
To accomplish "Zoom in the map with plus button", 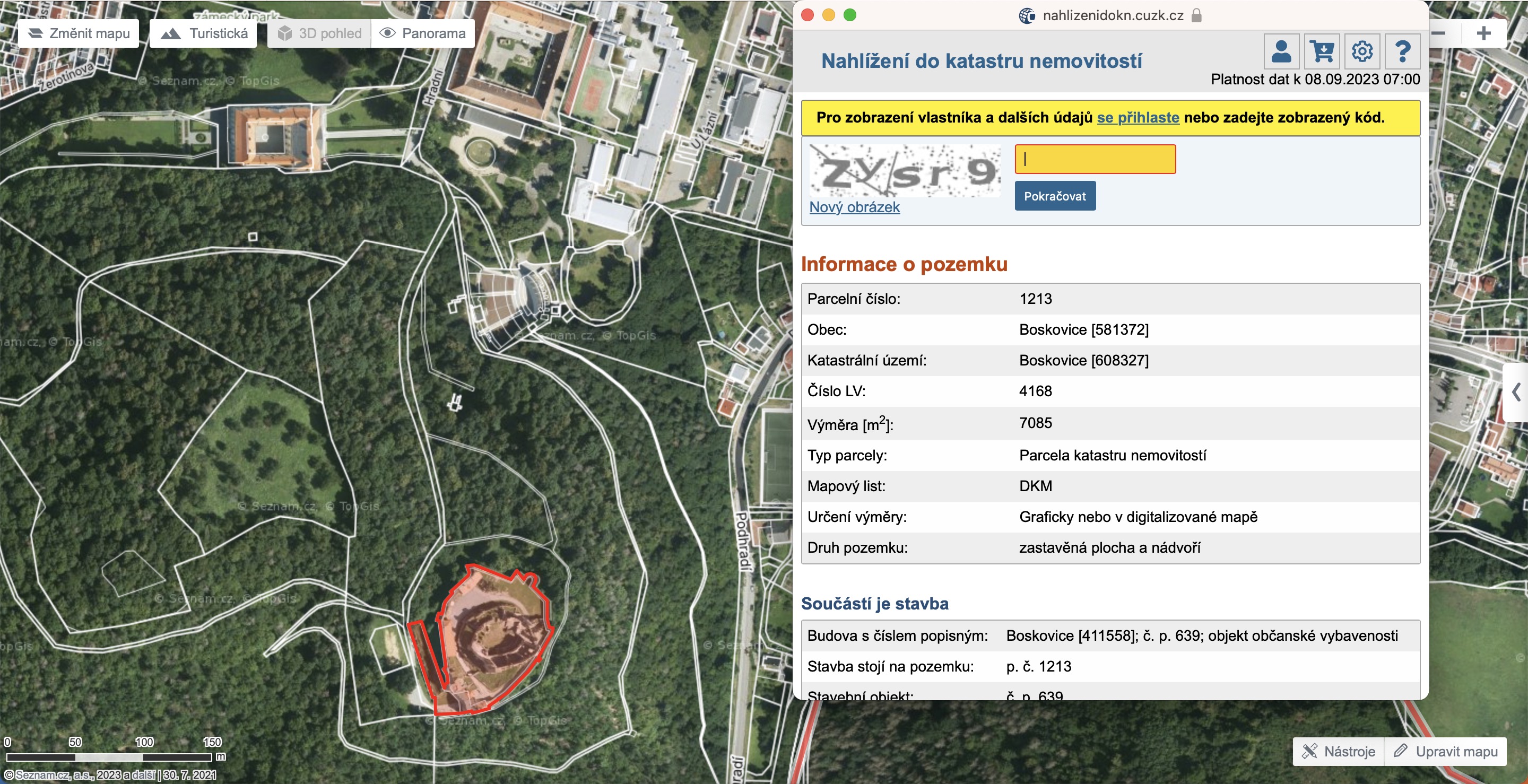I will coord(1483,33).
